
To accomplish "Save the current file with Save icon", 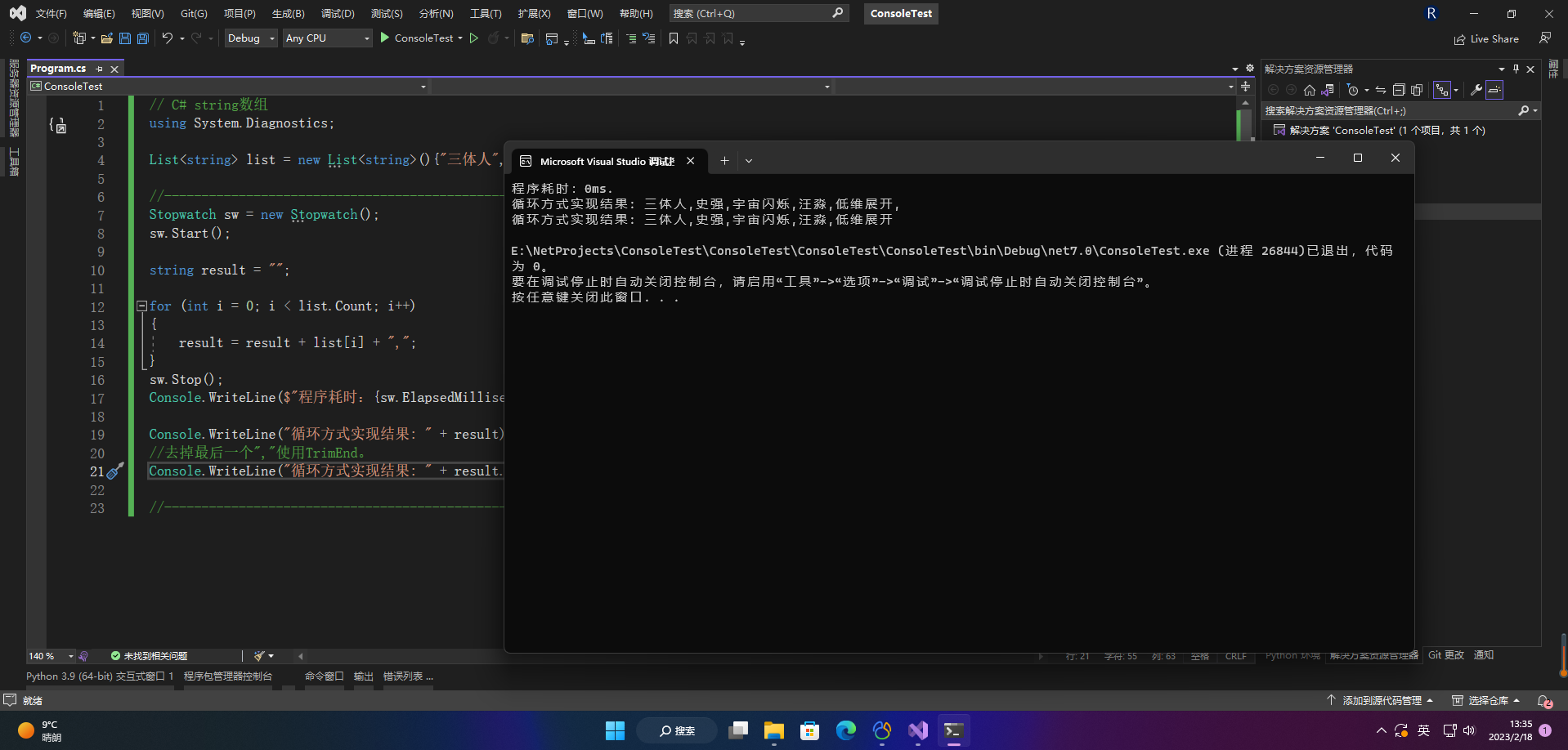I will (x=125, y=38).
